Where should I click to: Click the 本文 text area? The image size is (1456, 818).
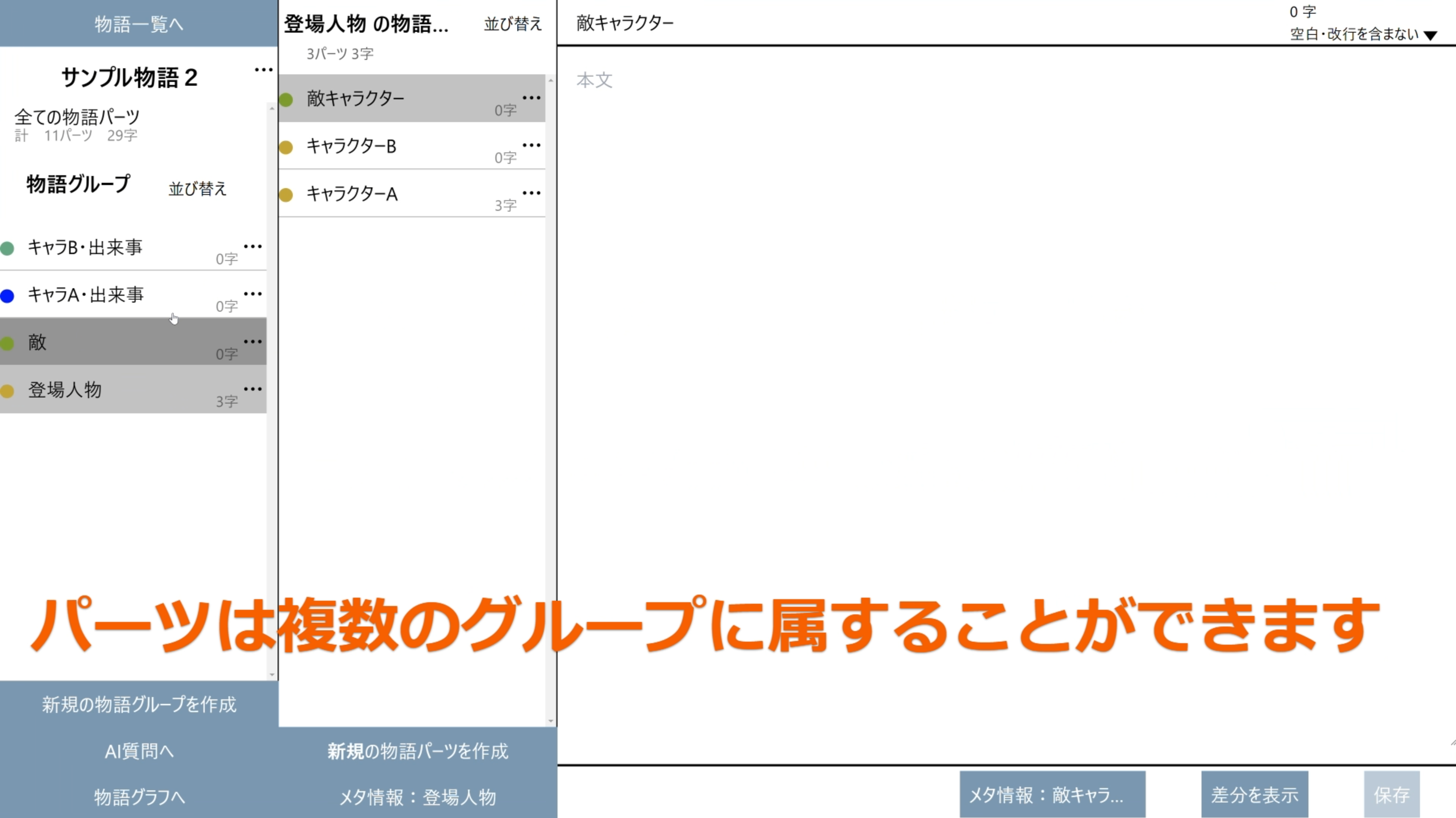(x=1006, y=404)
